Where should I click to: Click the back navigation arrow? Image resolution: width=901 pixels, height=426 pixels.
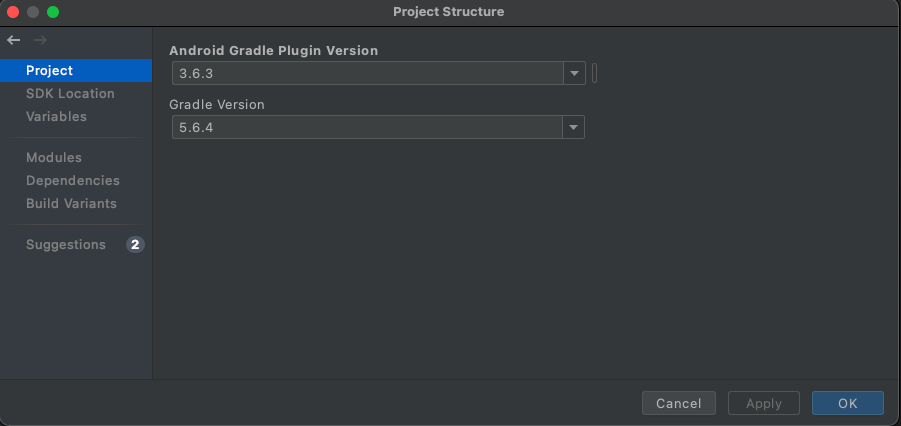pos(13,40)
